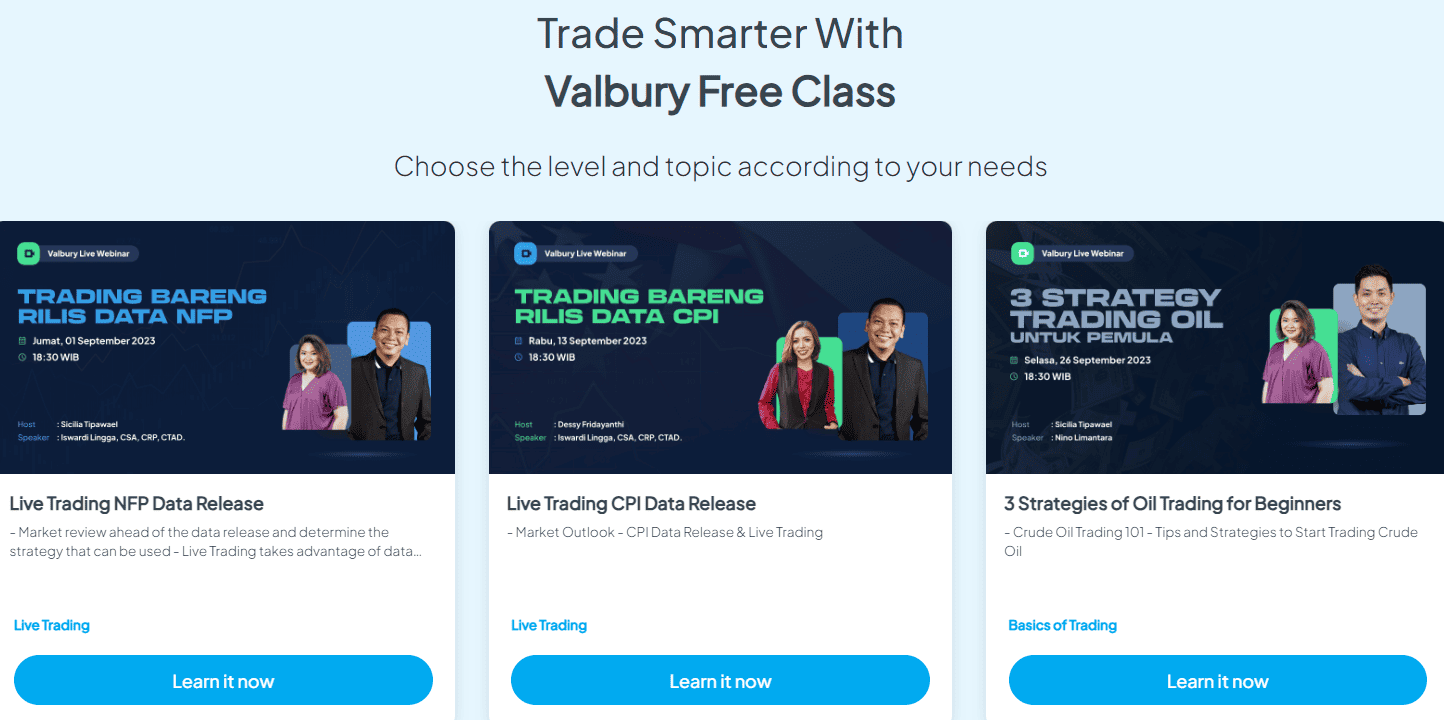
Task: Open the 3 Strategy Trading Oil thumbnail
Action: [1215, 347]
